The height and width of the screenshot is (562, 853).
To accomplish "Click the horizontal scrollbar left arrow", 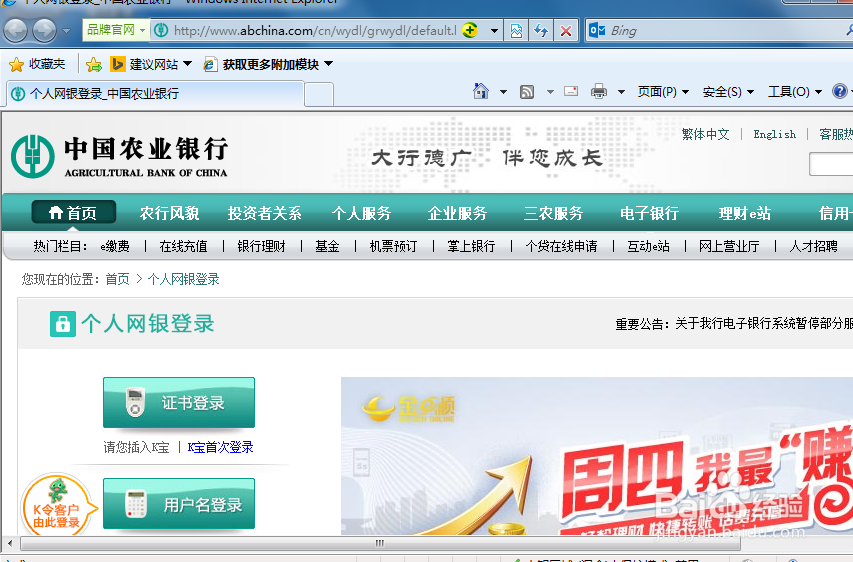I will pyautogui.click(x=9, y=543).
